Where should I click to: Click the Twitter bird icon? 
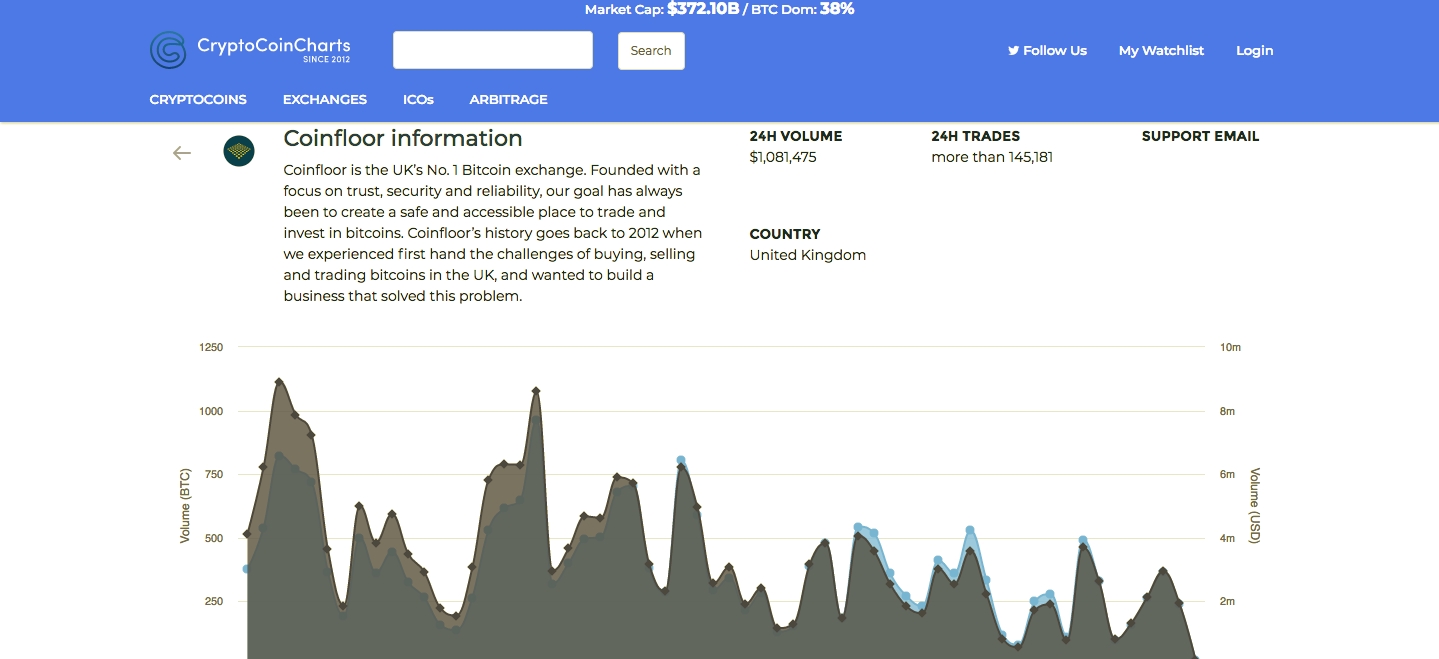pos(1013,50)
